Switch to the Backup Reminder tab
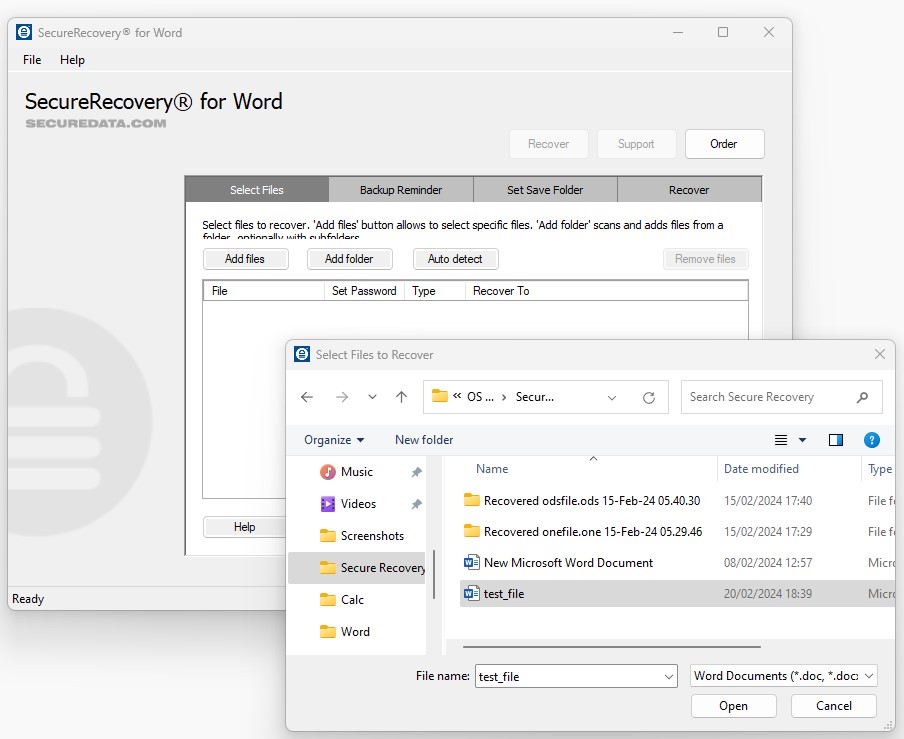 pos(401,189)
